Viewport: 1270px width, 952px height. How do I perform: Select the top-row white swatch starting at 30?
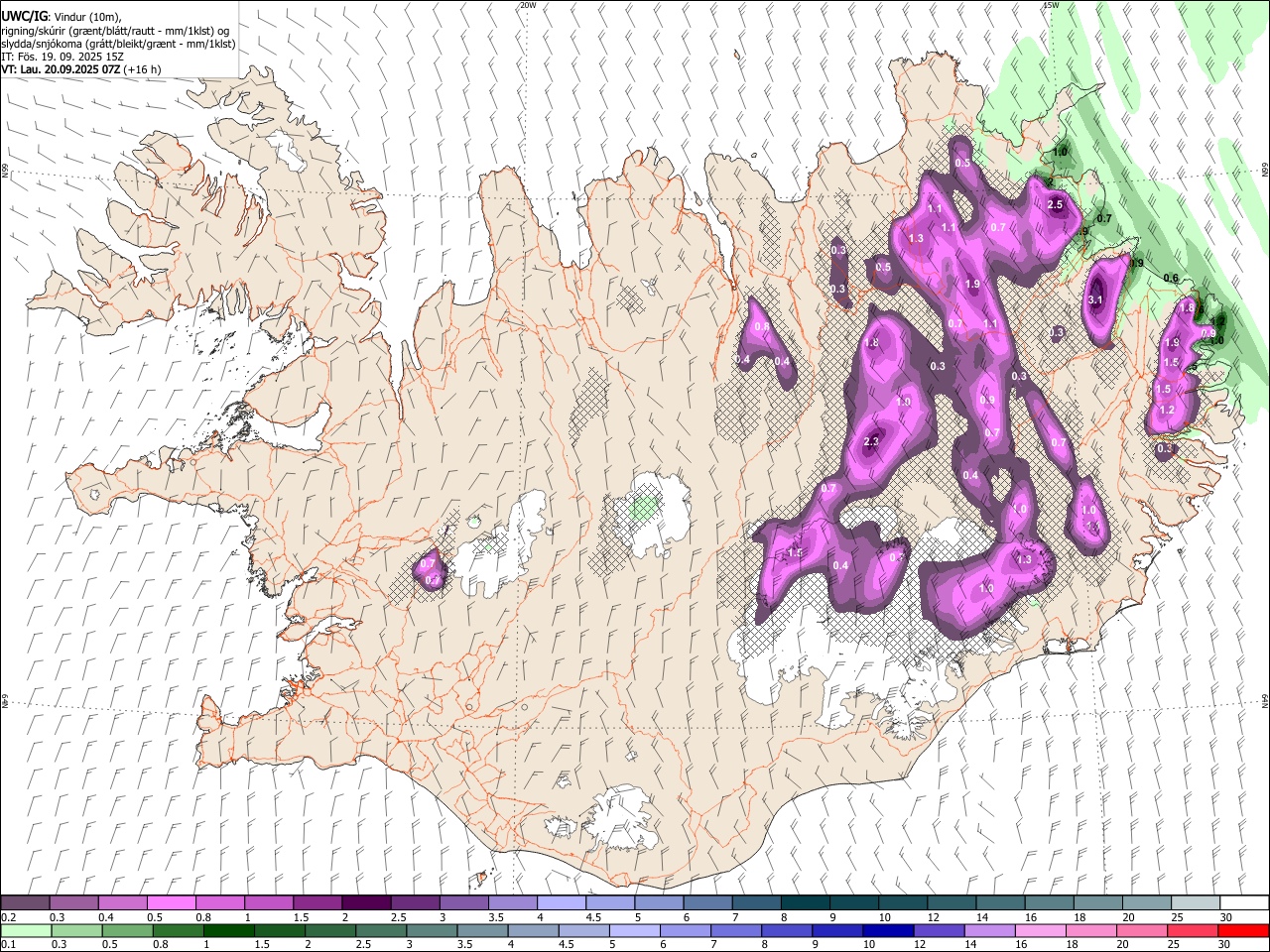click(1244, 902)
